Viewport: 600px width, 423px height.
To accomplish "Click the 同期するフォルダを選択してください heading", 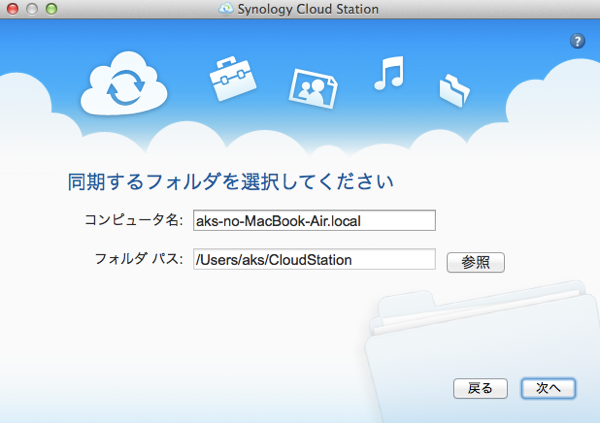I will pyautogui.click(x=230, y=182).
